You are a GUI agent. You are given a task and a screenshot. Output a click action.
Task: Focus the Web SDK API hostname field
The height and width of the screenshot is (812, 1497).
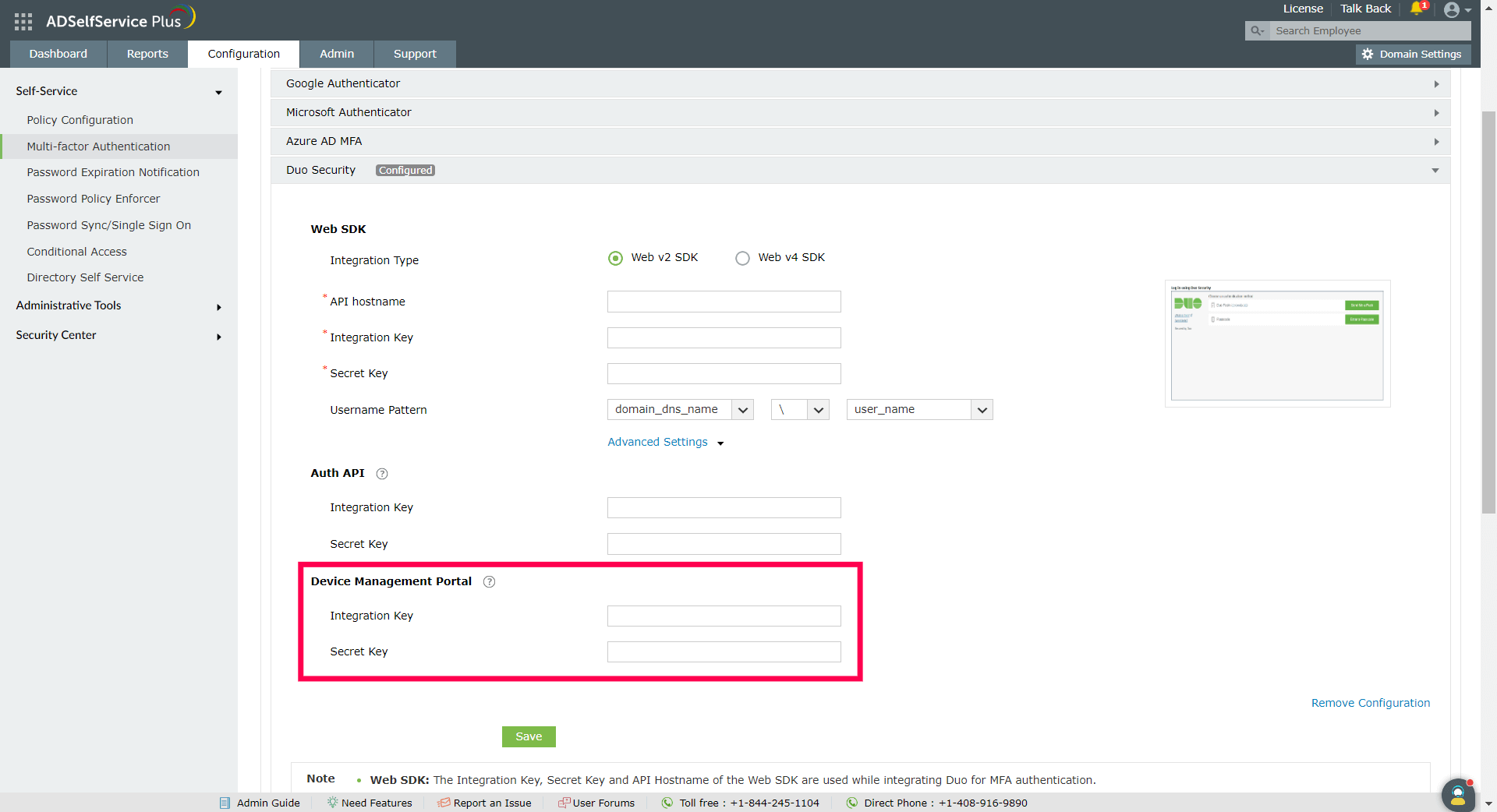click(x=724, y=302)
